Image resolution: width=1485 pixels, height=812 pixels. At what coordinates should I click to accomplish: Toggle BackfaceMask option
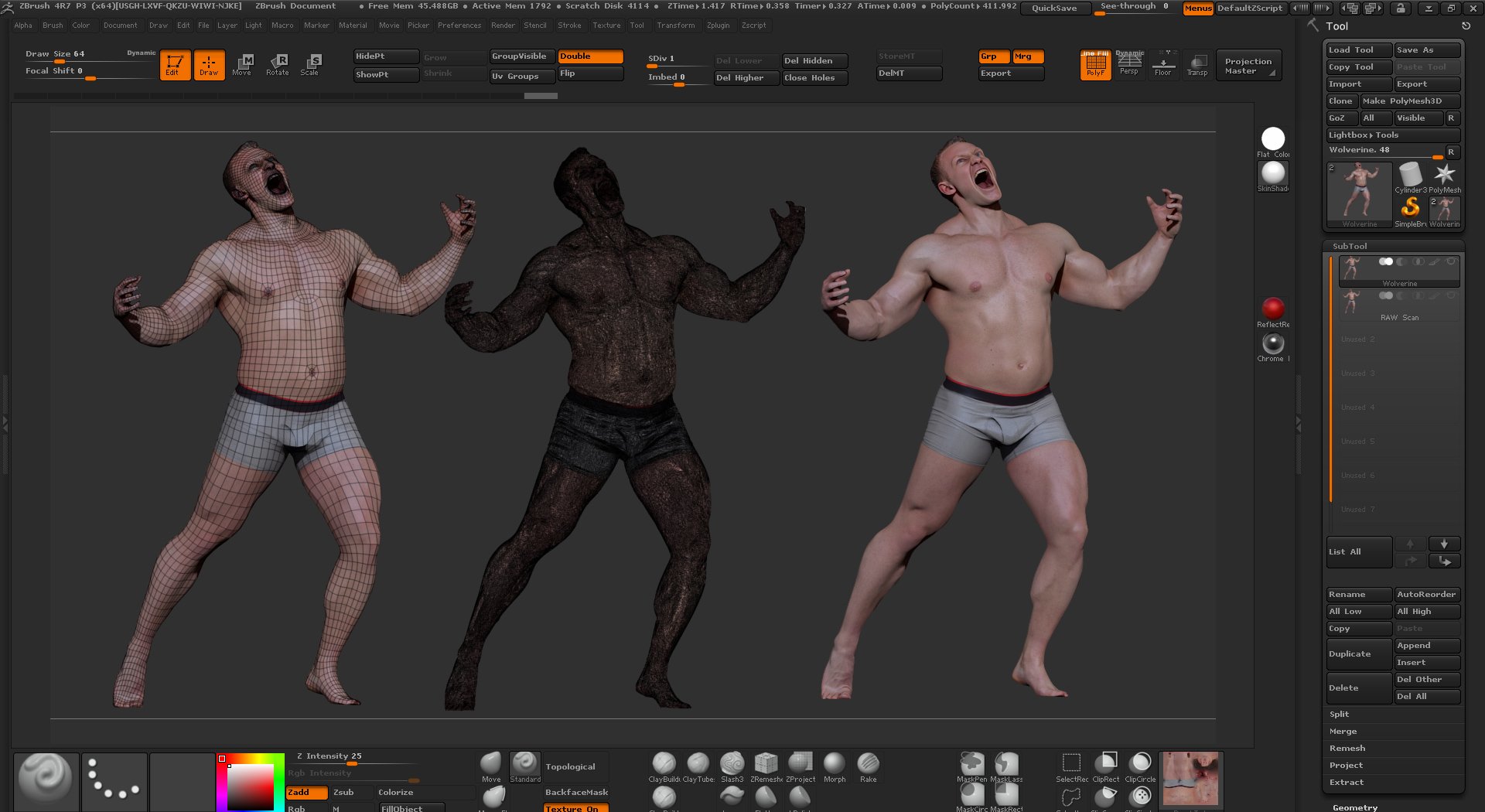tap(576, 793)
